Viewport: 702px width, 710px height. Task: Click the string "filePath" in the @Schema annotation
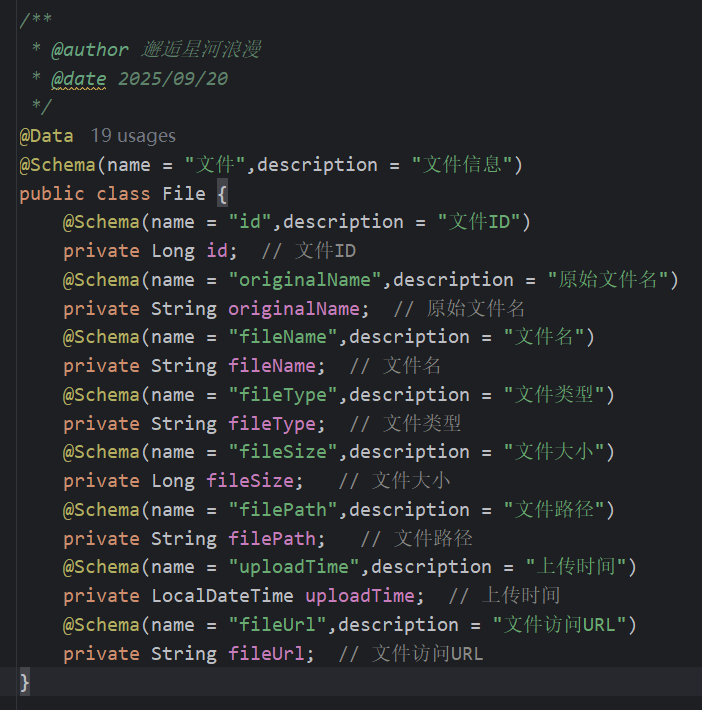pyautogui.click(x=283, y=510)
